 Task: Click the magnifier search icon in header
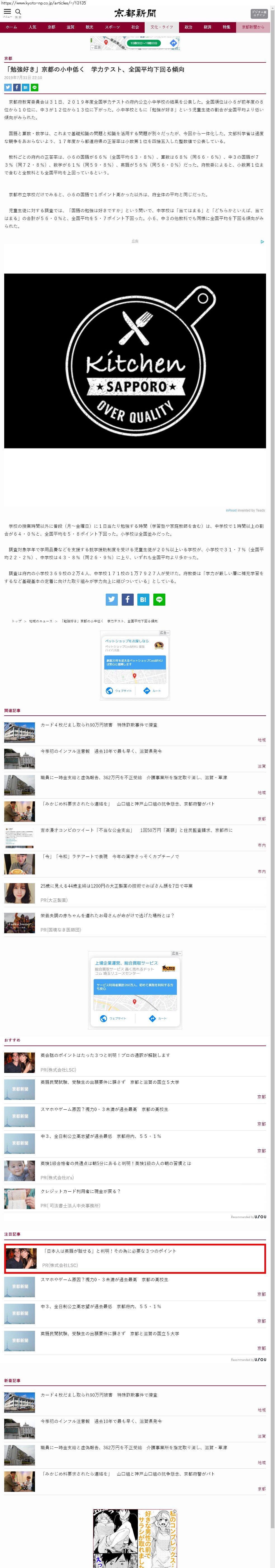[18, 11]
